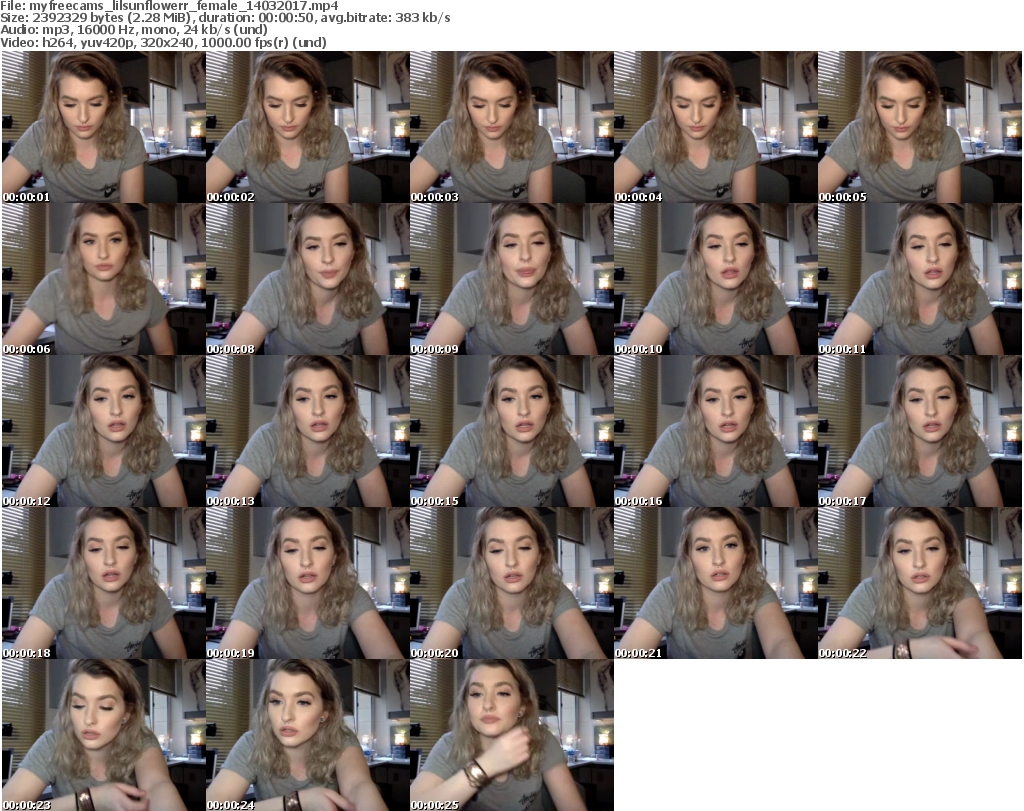Select the thumbnail stamped 00:00:10

(x=716, y=279)
